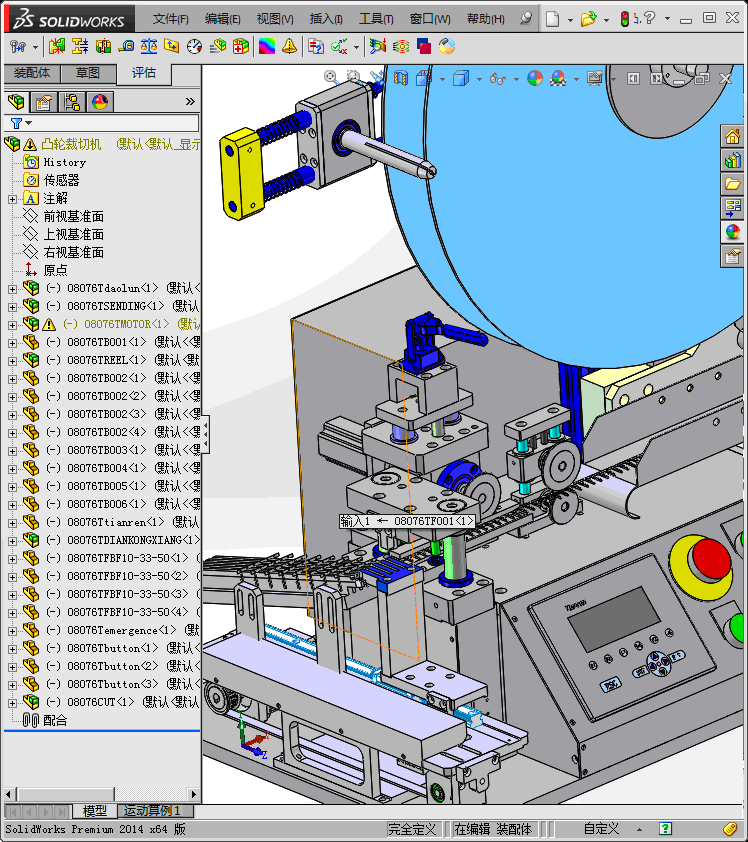Click the Assembly Visualization icon

click(x=217, y=47)
